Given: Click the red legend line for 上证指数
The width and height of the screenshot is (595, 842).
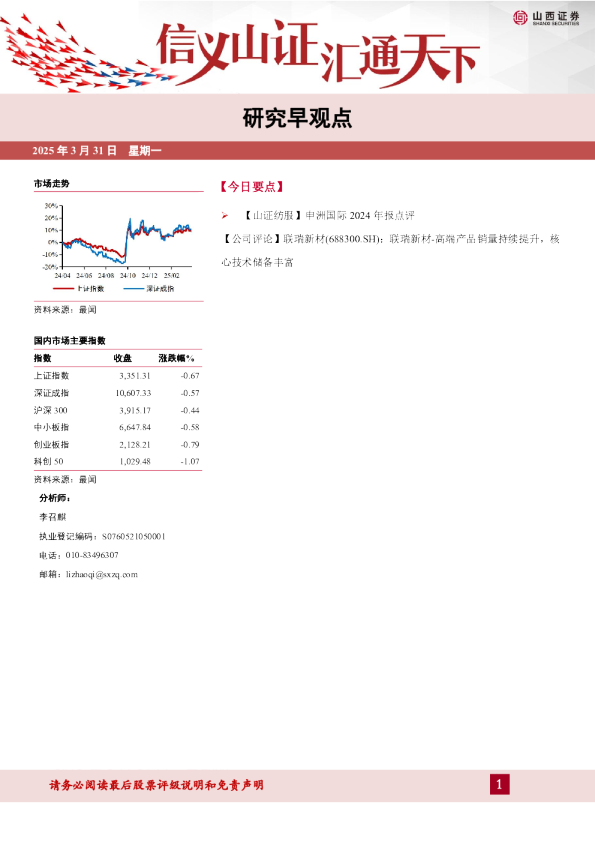Looking at the screenshot, I should (x=63, y=289).
